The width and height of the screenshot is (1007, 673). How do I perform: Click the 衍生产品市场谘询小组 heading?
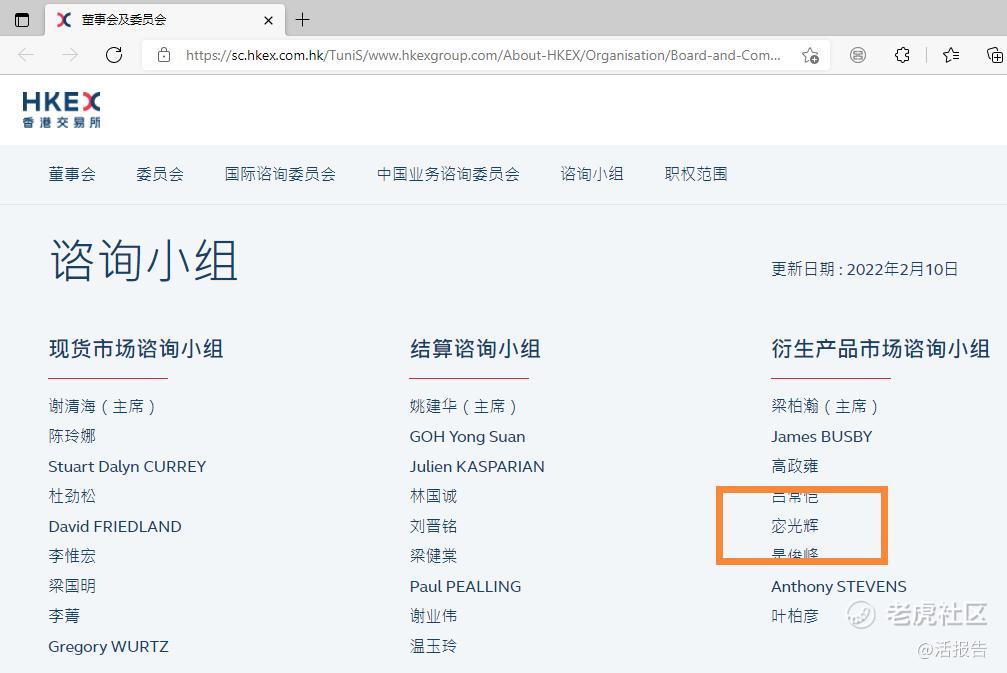click(880, 349)
